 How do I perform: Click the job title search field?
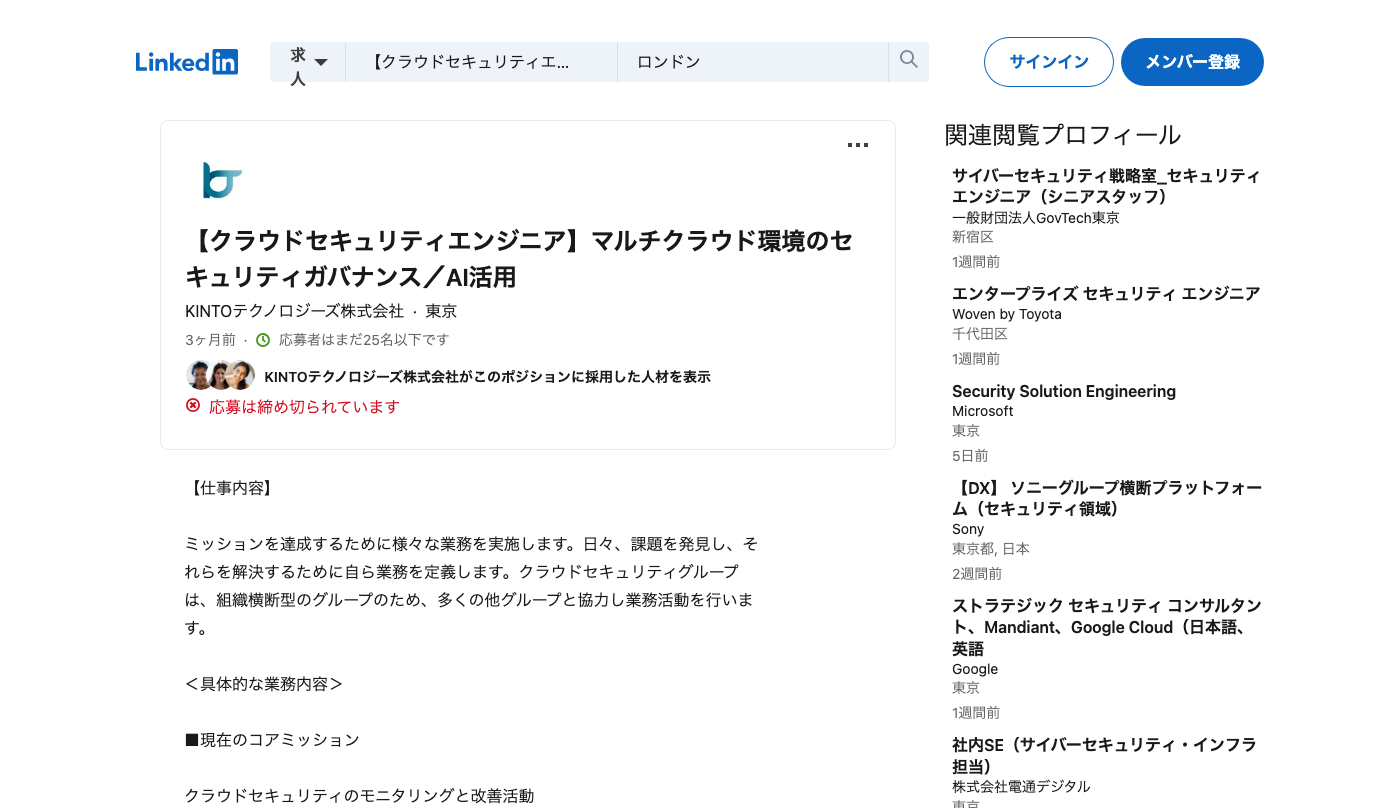[x=481, y=62]
